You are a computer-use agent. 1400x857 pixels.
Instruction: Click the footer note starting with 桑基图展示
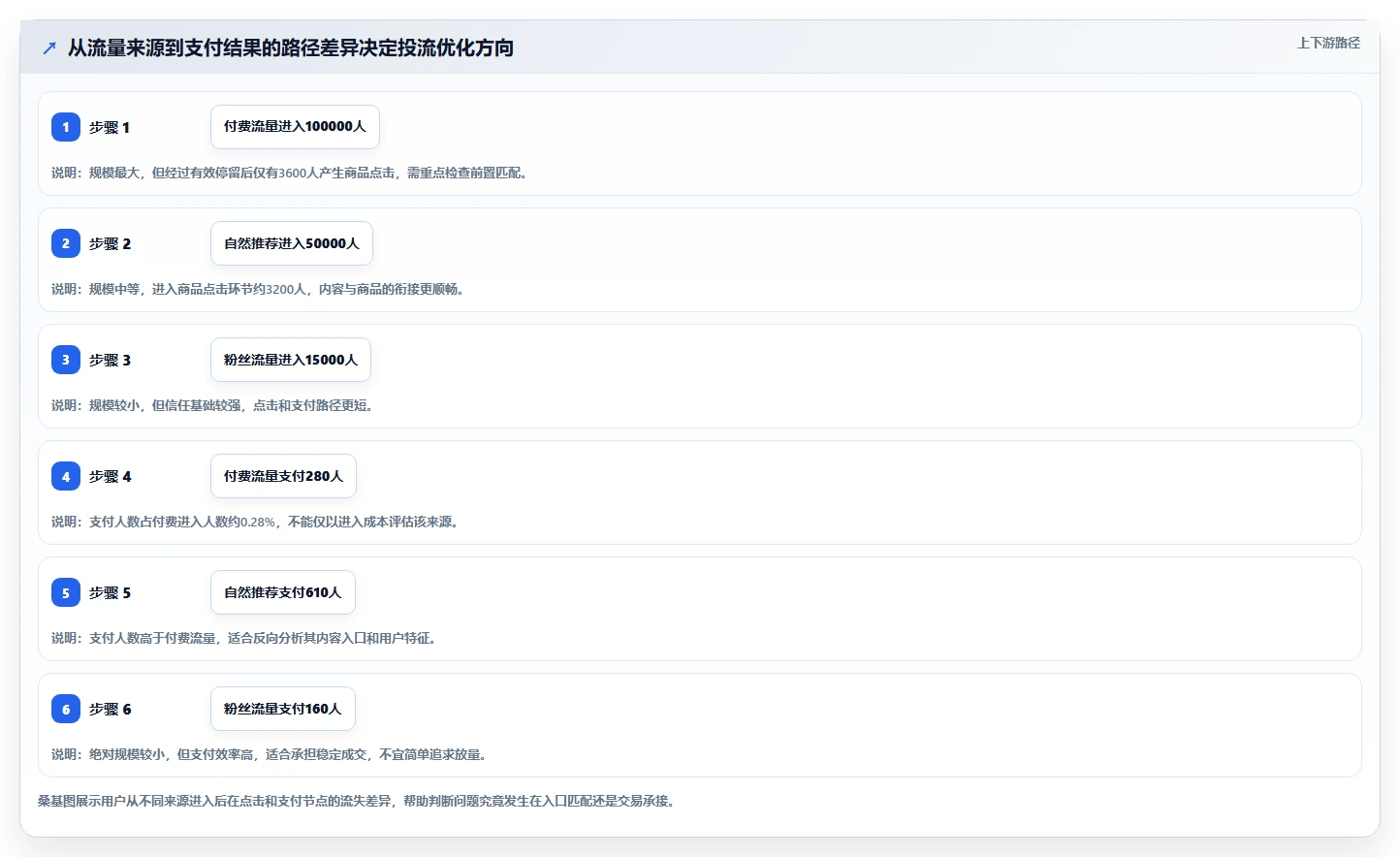tap(356, 801)
